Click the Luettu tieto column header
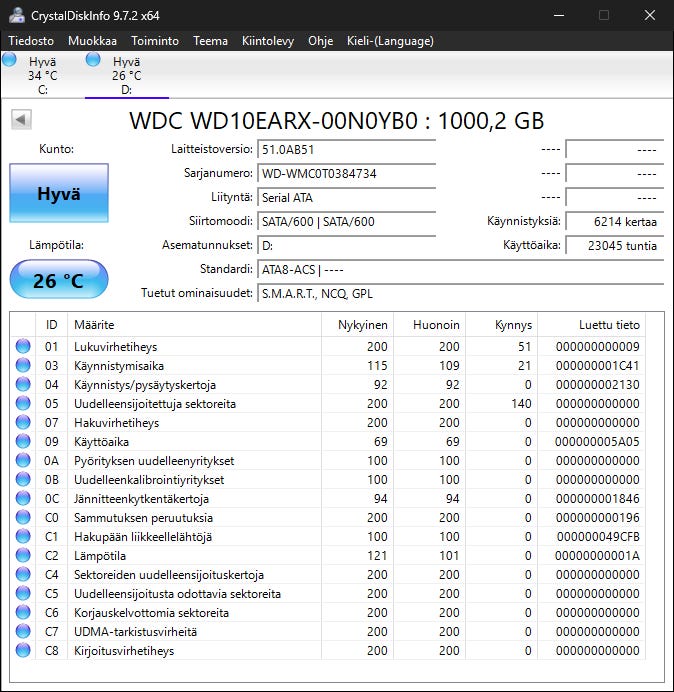Screen dimensions: 674x692 click(607, 325)
